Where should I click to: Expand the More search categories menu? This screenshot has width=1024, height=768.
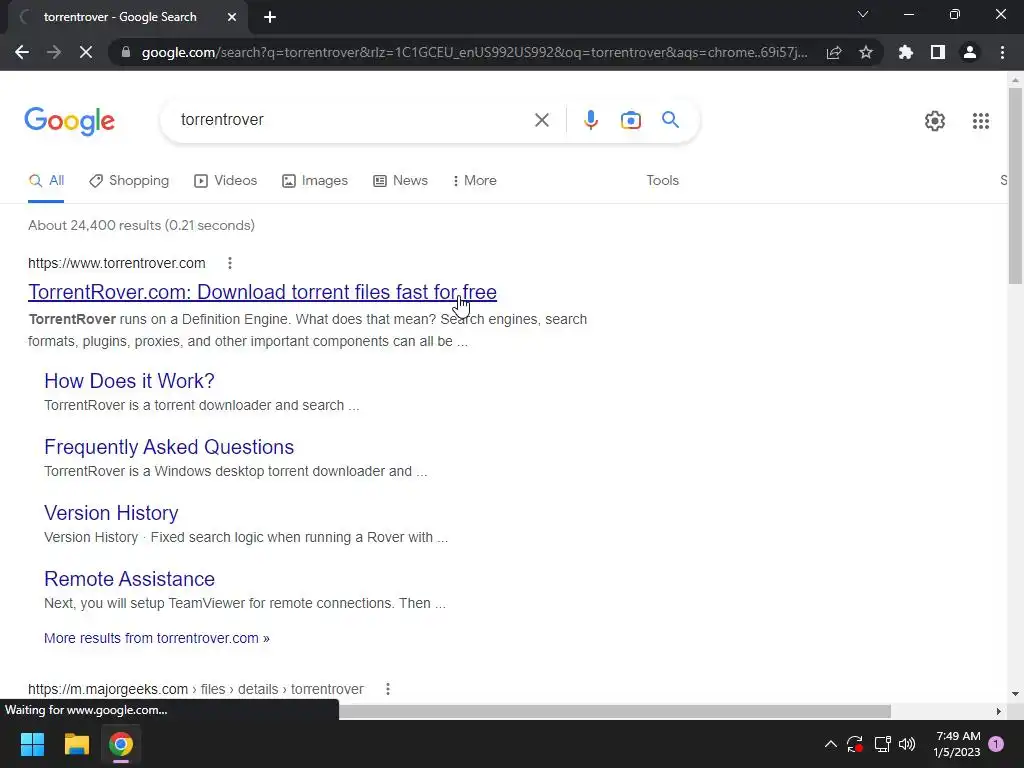point(475,181)
